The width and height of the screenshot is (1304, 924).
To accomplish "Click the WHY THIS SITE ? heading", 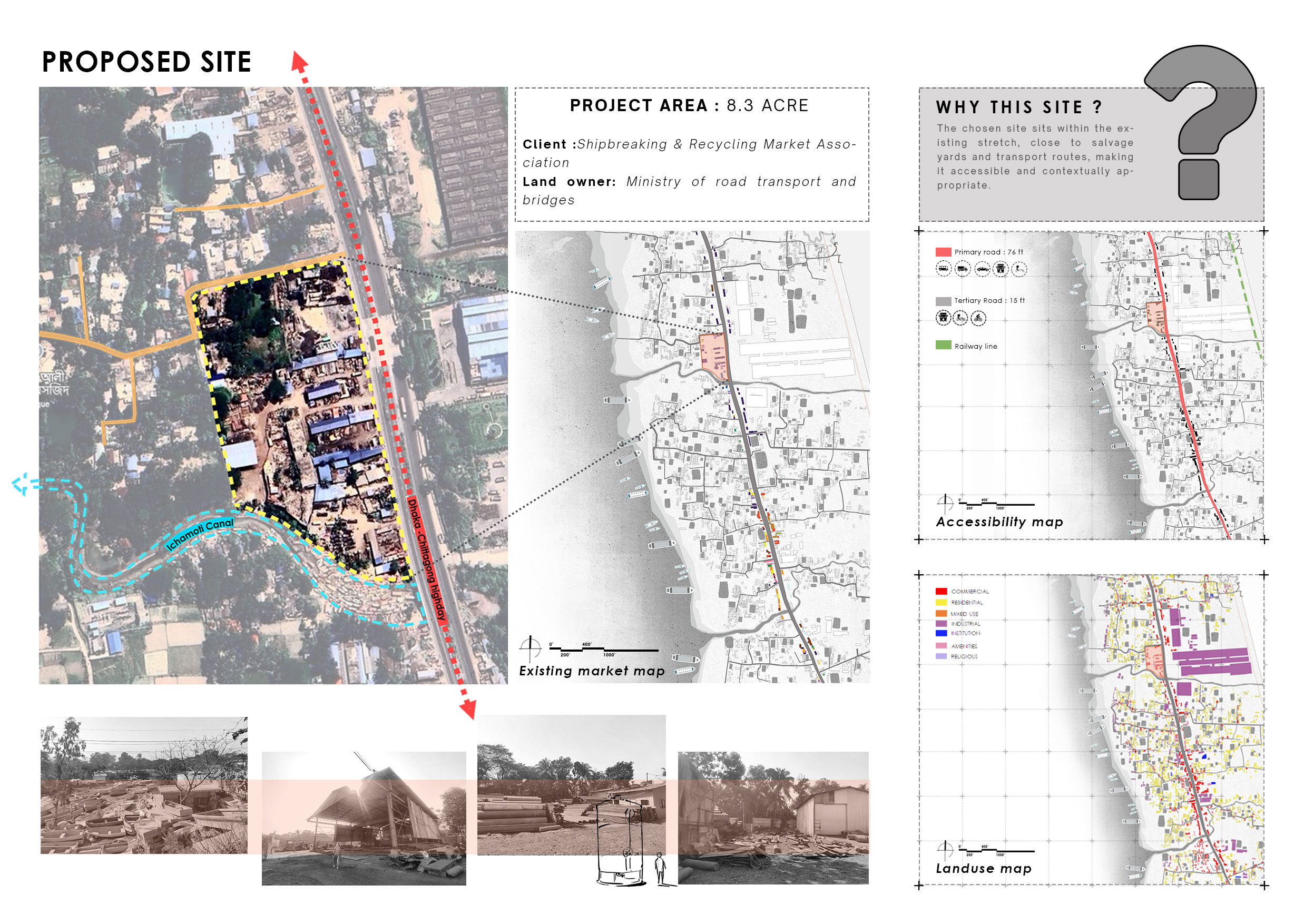I will (x=1019, y=107).
